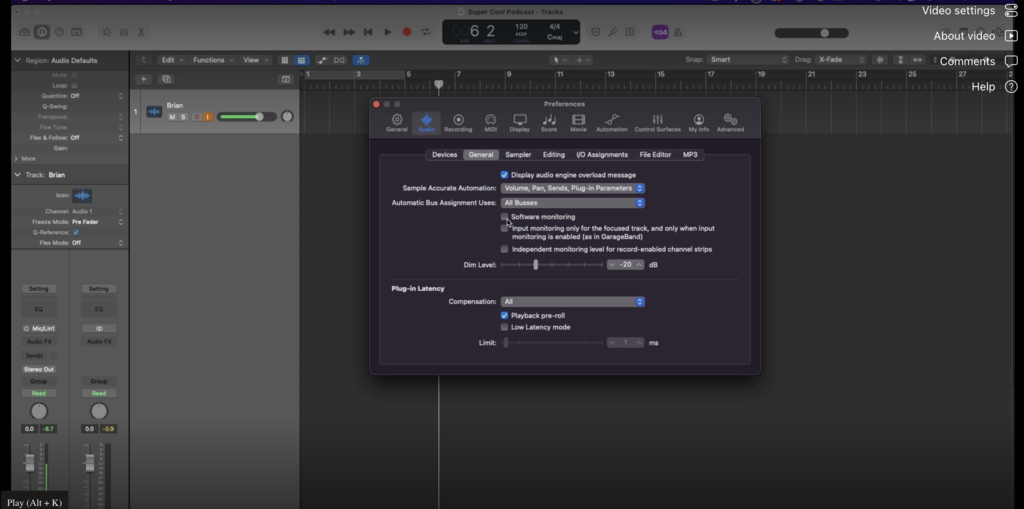Check Independent monitoring level for record-enabled strips
The width and height of the screenshot is (1024, 509).
coord(504,249)
